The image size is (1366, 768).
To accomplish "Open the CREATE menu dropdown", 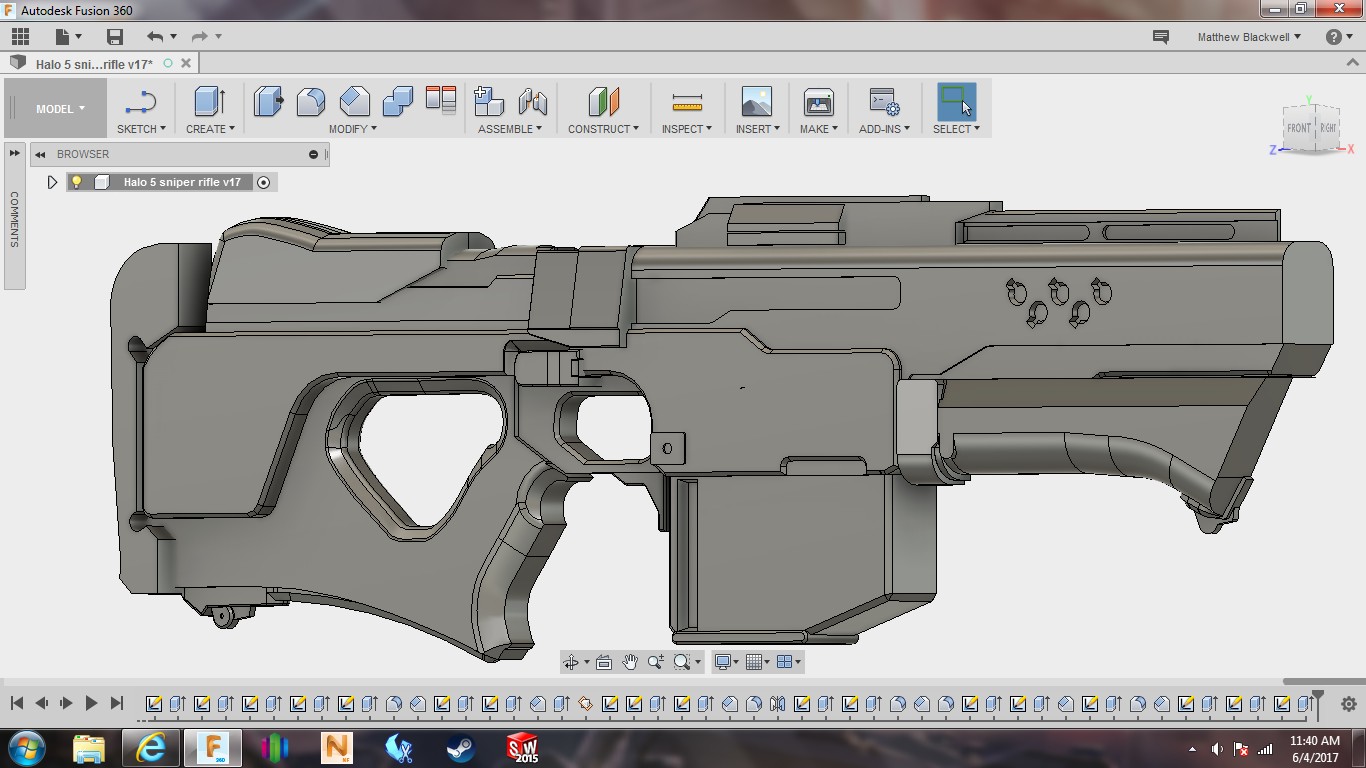I will tap(210, 129).
